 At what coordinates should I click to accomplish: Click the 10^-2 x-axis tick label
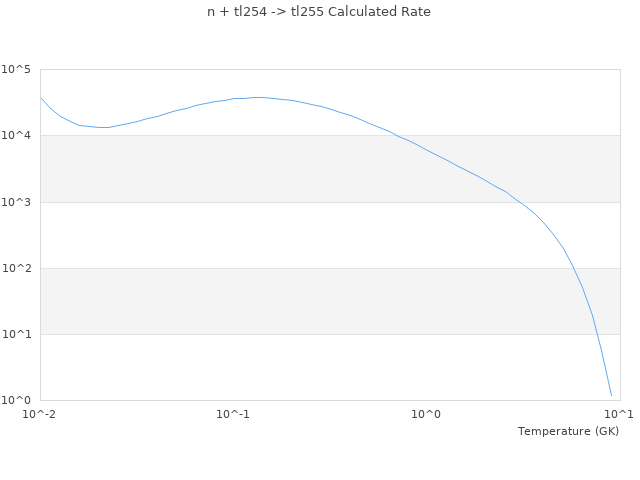[x=40, y=414]
